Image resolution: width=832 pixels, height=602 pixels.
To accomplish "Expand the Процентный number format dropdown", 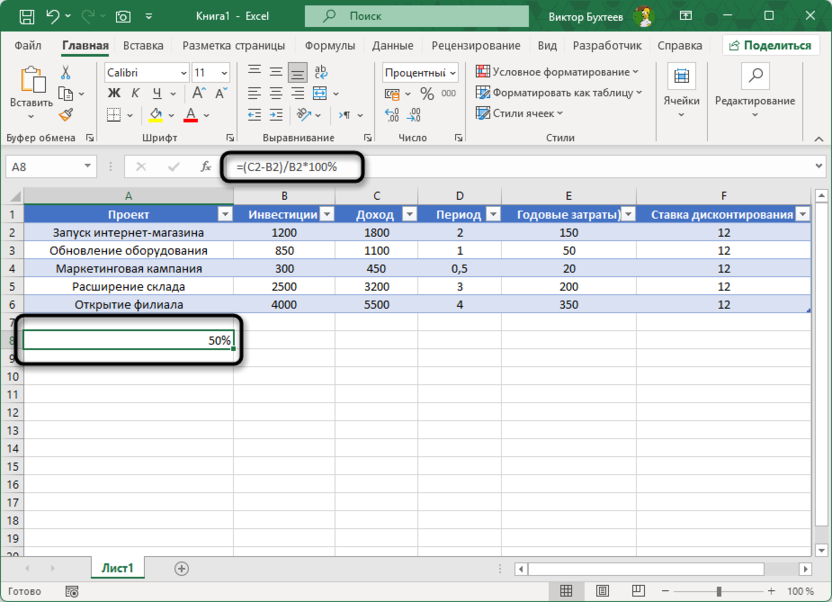I will [x=453, y=73].
